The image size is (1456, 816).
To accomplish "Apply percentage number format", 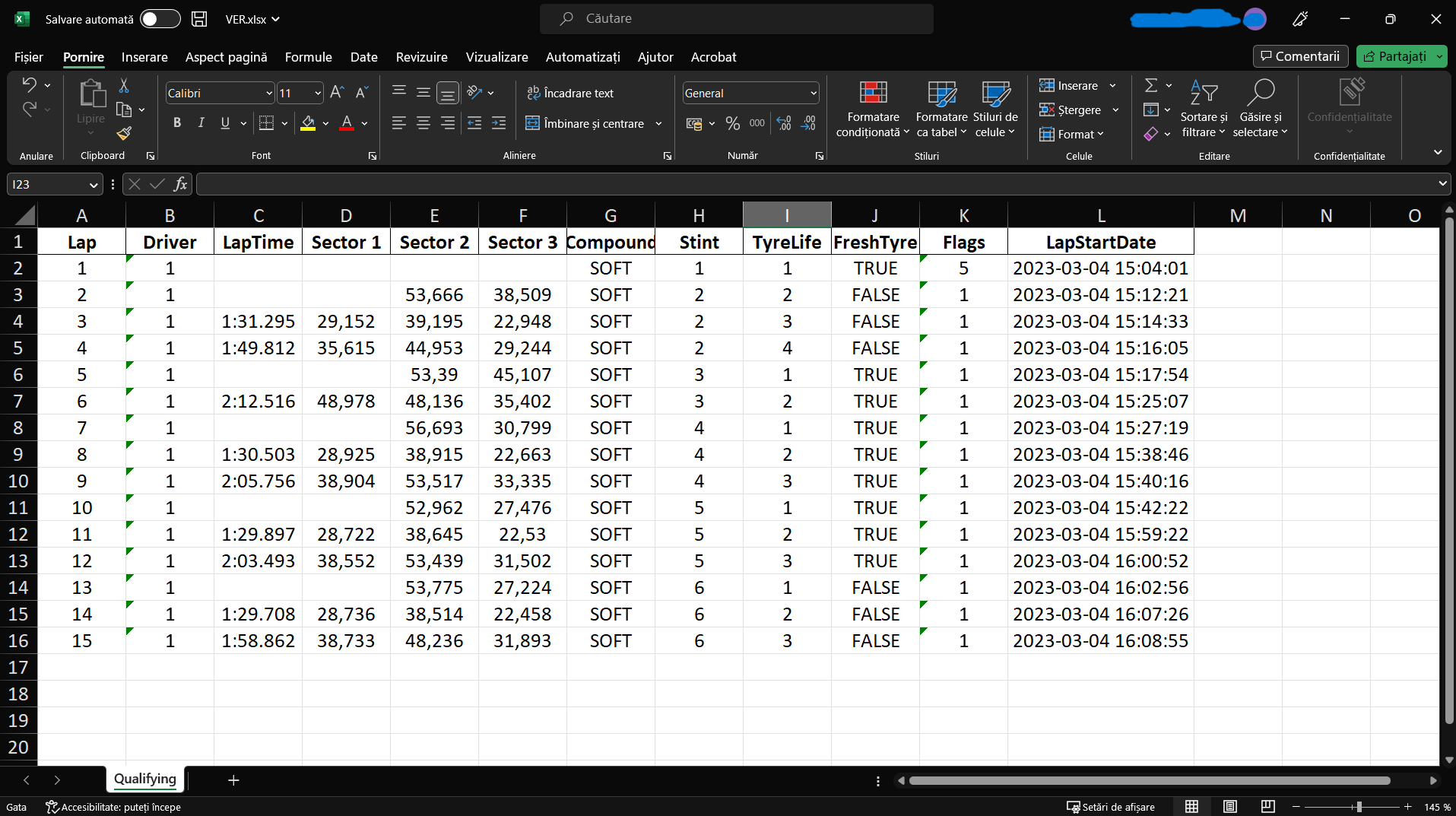I will click(732, 122).
